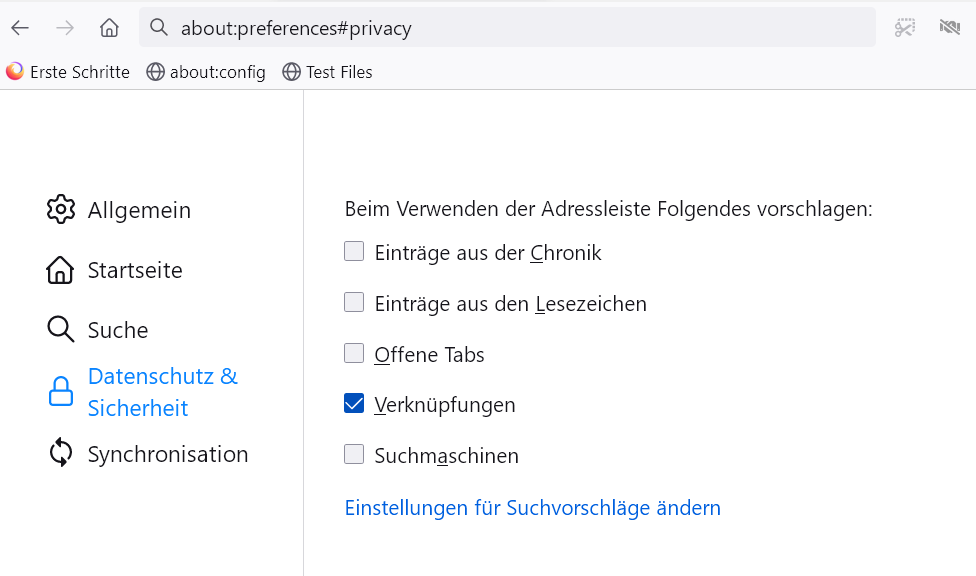Screen dimensions: 976x576
Task: Open the about:config bookmark
Action: 206,72
